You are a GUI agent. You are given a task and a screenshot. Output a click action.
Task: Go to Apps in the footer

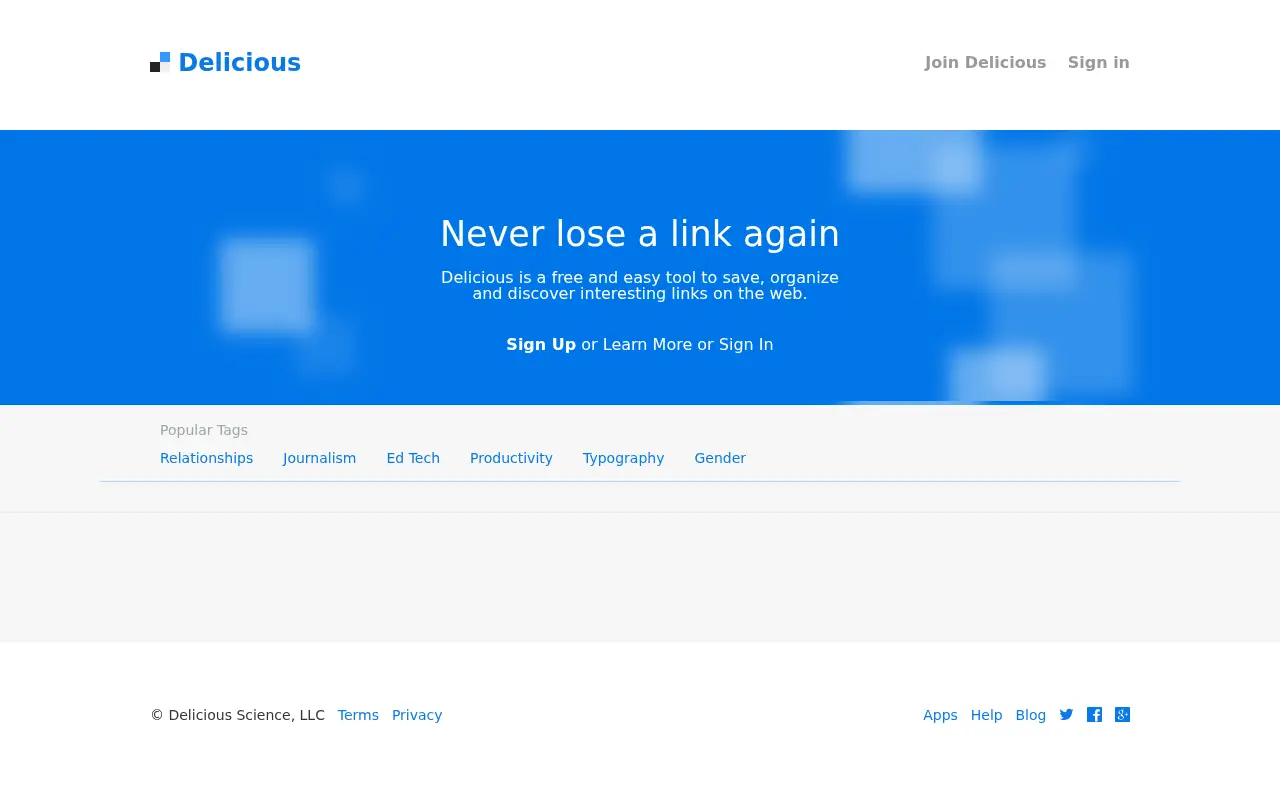[x=940, y=715]
